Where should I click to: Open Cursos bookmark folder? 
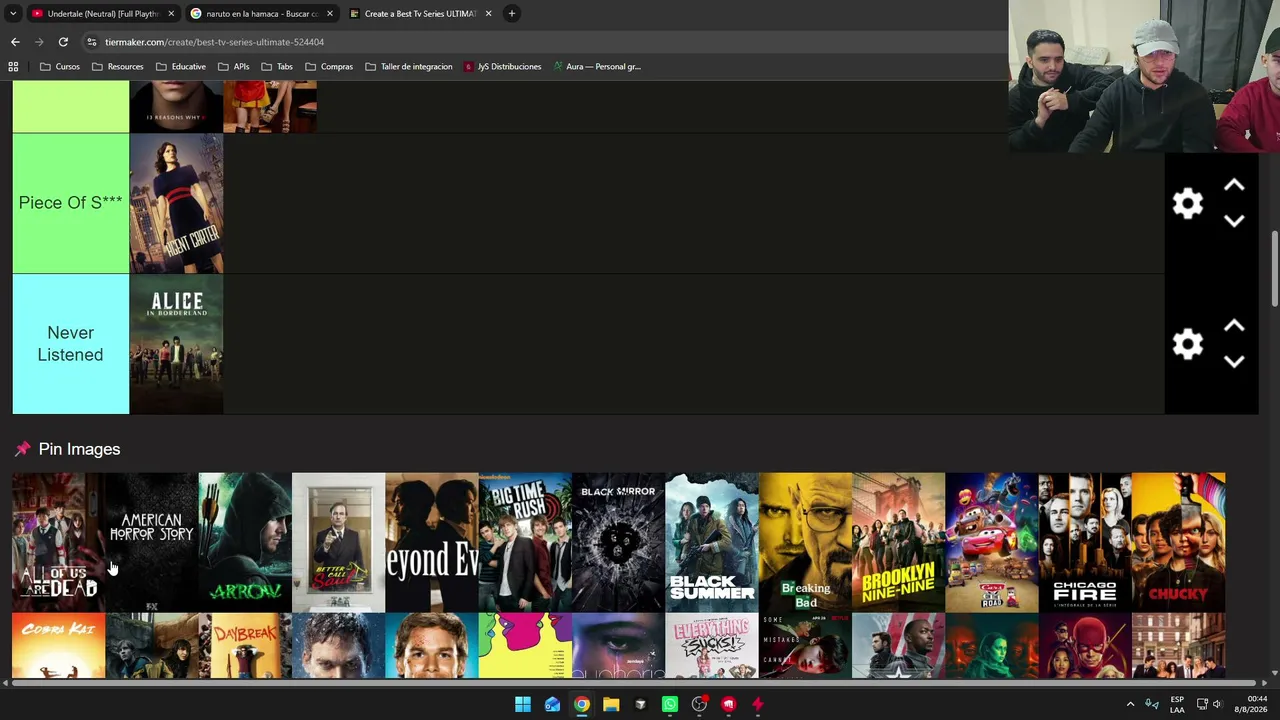59,67
